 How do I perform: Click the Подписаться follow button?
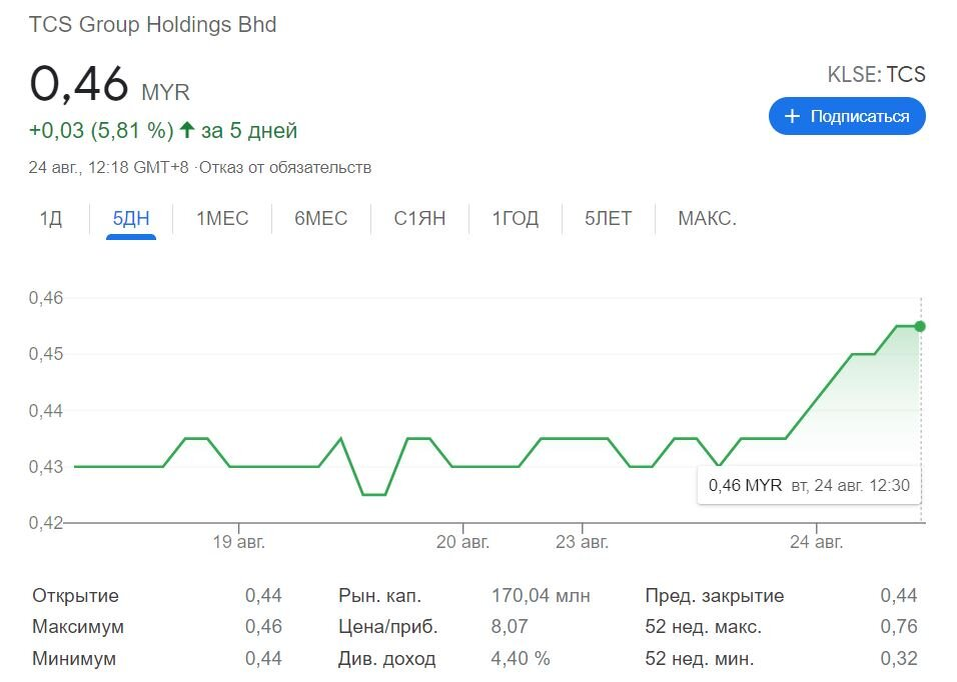847,116
